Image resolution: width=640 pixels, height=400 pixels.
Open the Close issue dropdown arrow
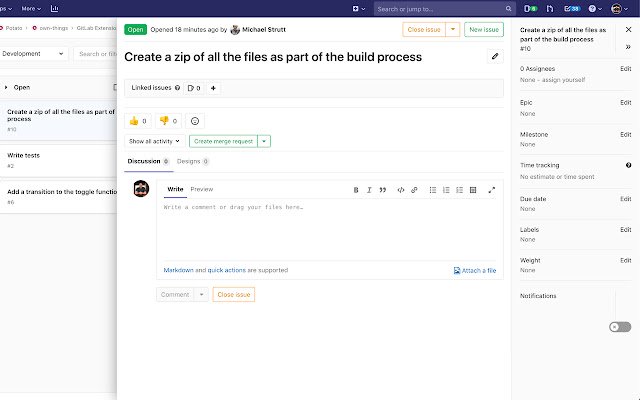coord(453,29)
